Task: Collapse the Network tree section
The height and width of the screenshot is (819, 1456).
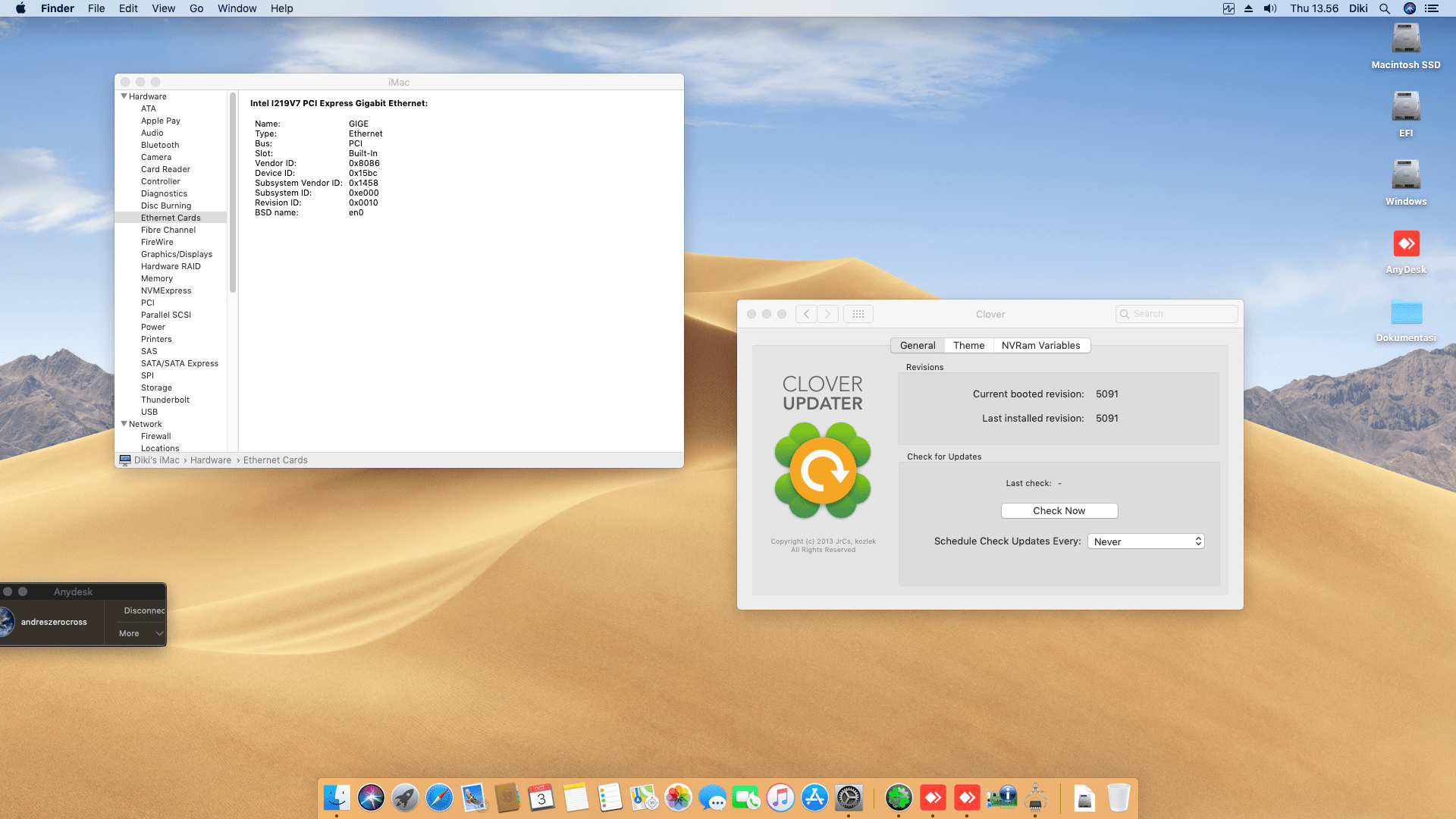Action: point(124,424)
